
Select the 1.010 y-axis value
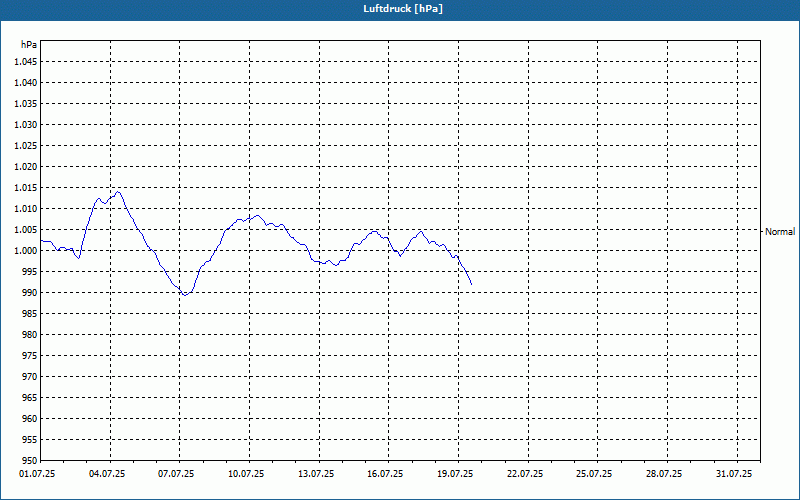(26, 209)
